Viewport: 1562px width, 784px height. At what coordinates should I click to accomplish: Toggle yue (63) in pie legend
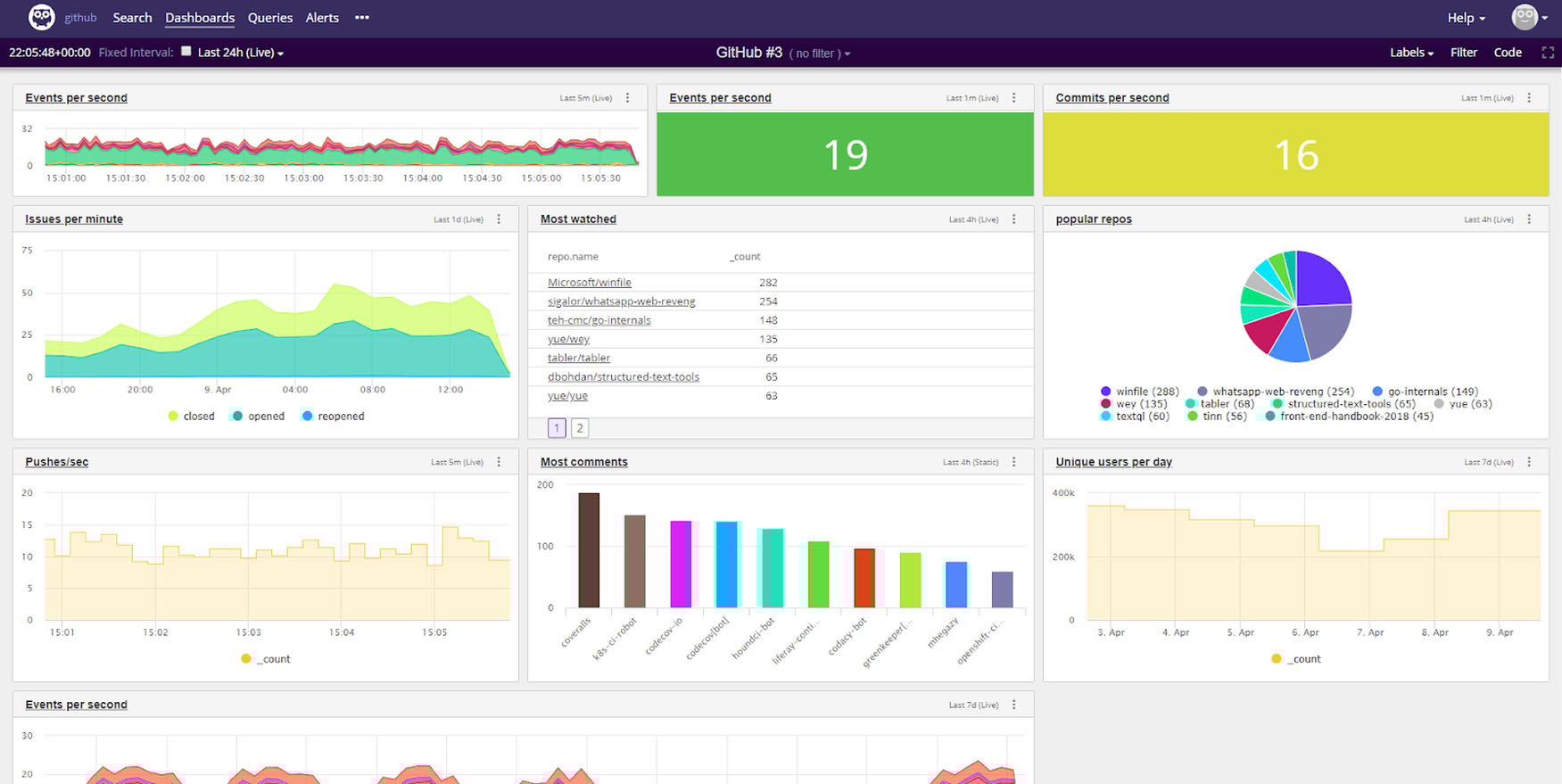[x=1463, y=404]
